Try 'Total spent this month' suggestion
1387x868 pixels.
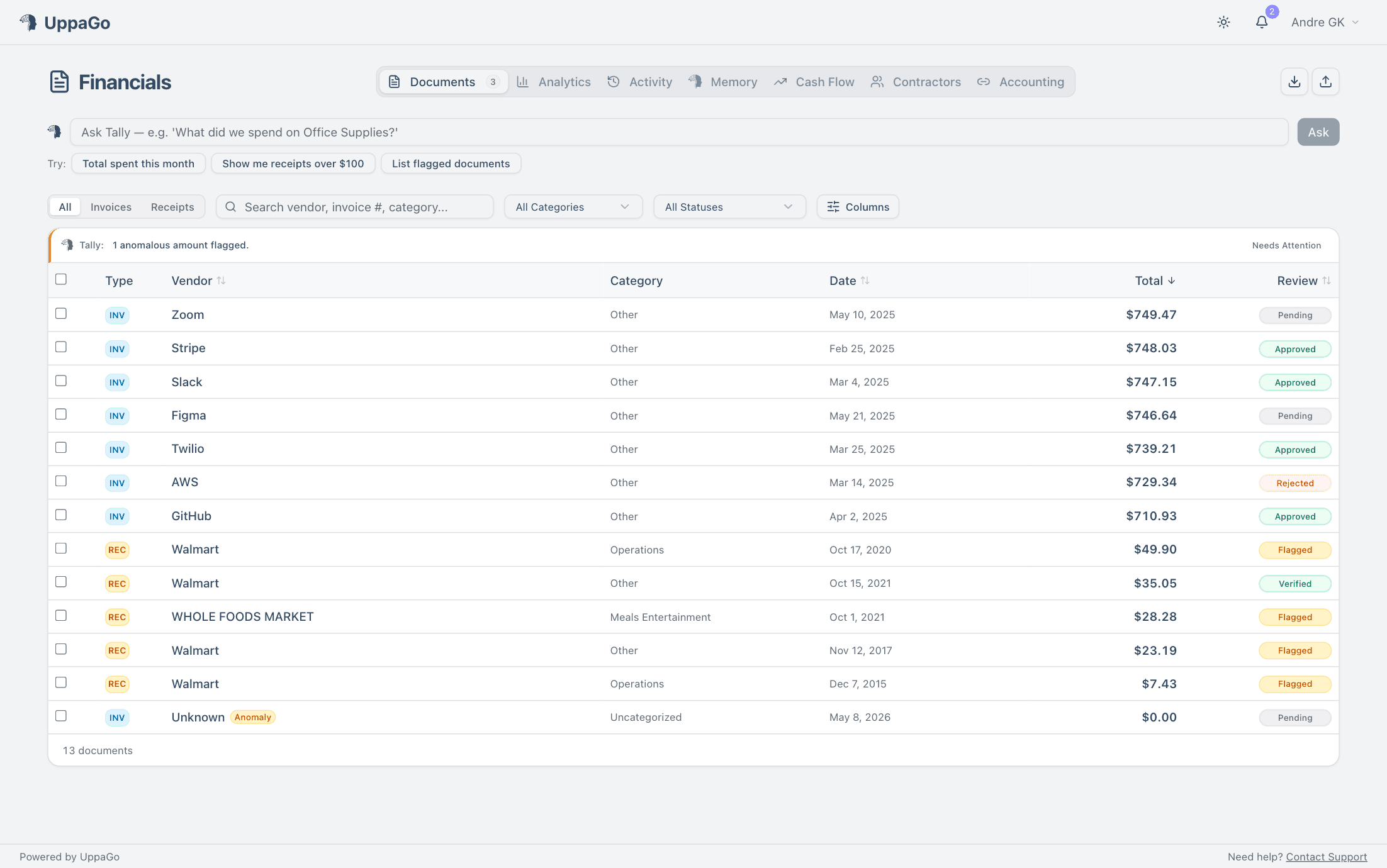138,164
